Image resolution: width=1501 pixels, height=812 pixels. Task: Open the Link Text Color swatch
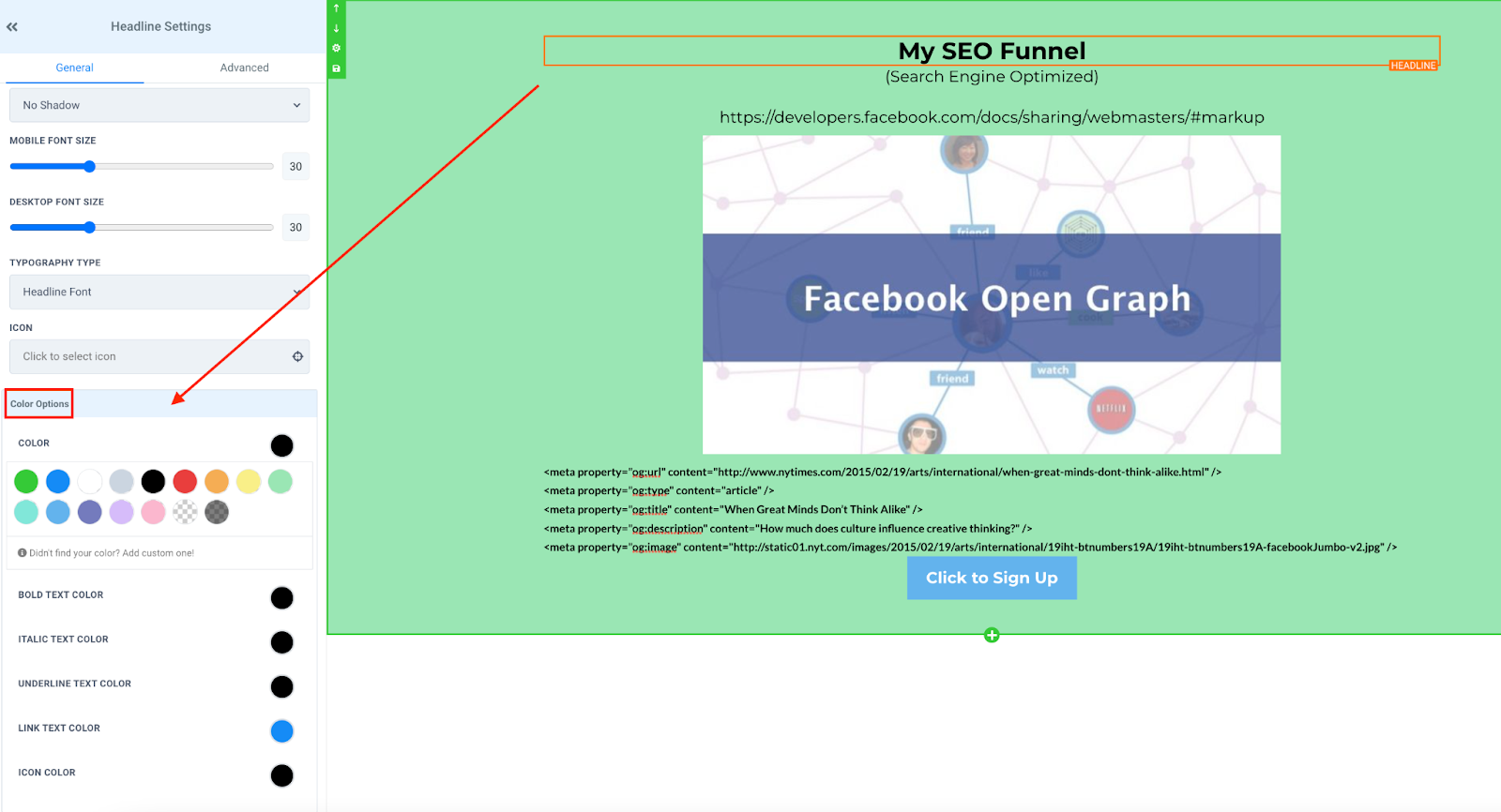281,731
